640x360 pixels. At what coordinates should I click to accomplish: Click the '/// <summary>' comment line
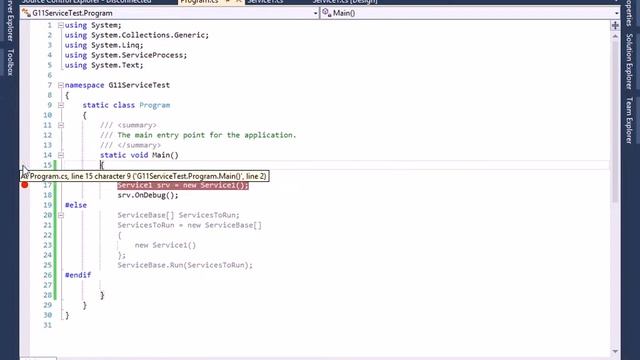[x=128, y=125]
